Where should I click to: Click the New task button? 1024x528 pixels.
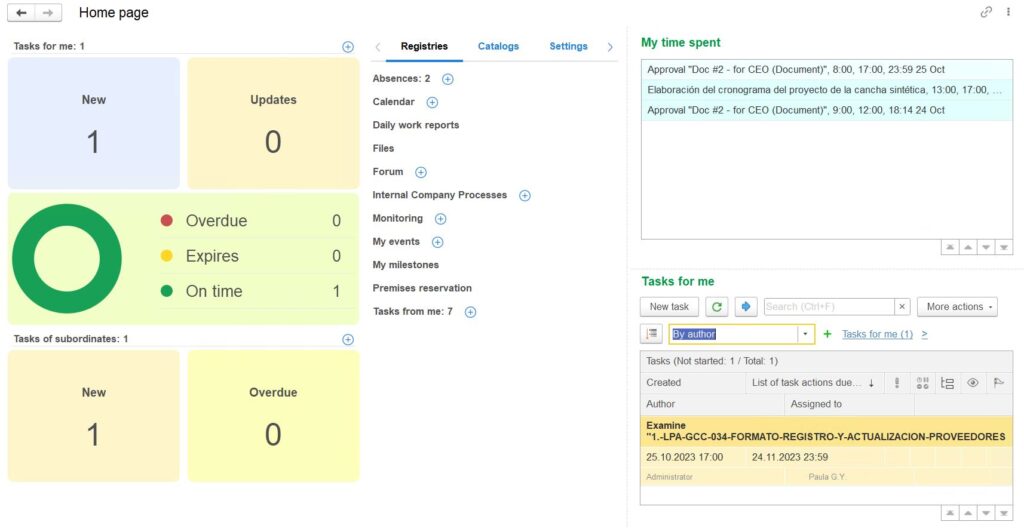pyautogui.click(x=669, y=307)
